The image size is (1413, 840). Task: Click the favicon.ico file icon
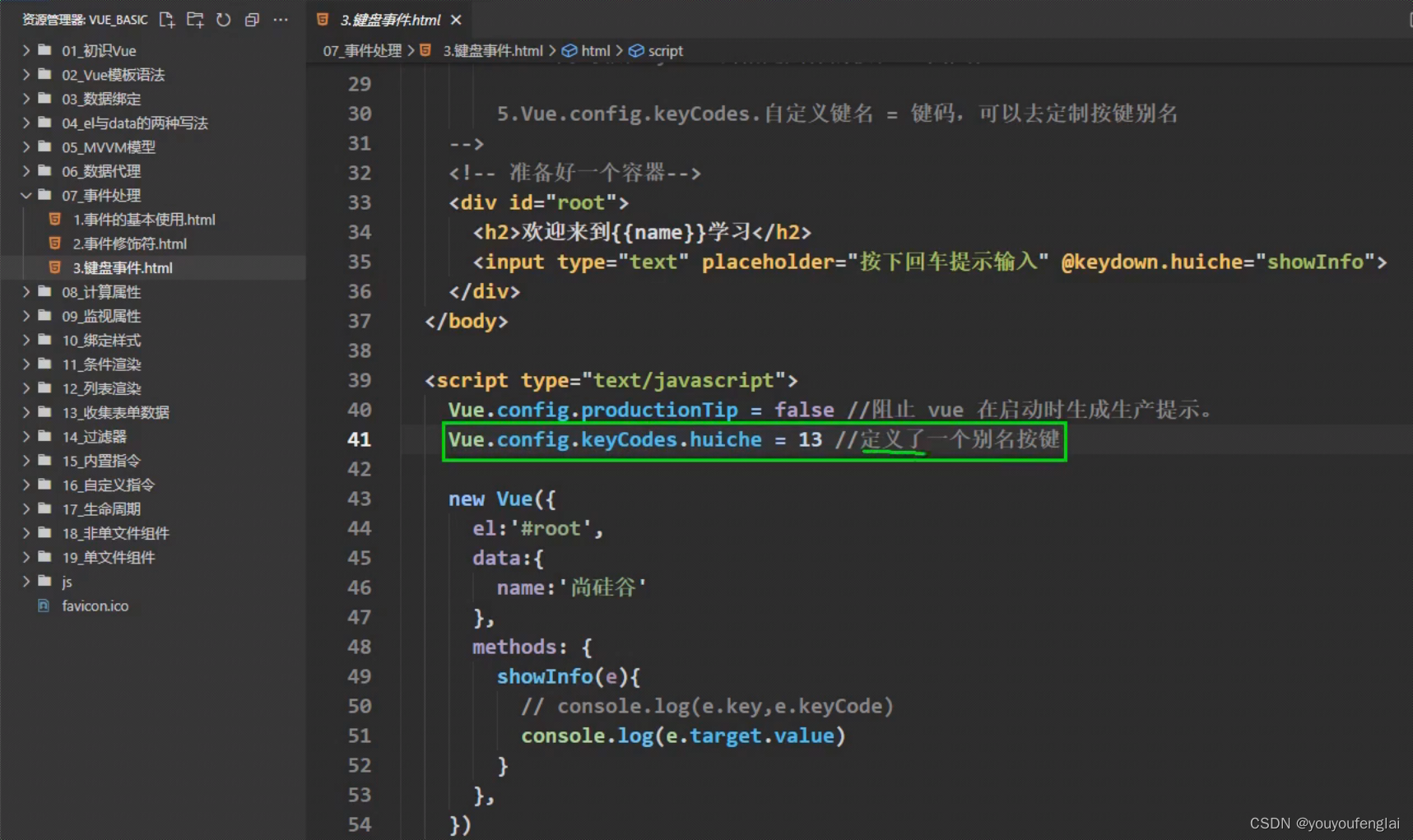pos(44,606)
